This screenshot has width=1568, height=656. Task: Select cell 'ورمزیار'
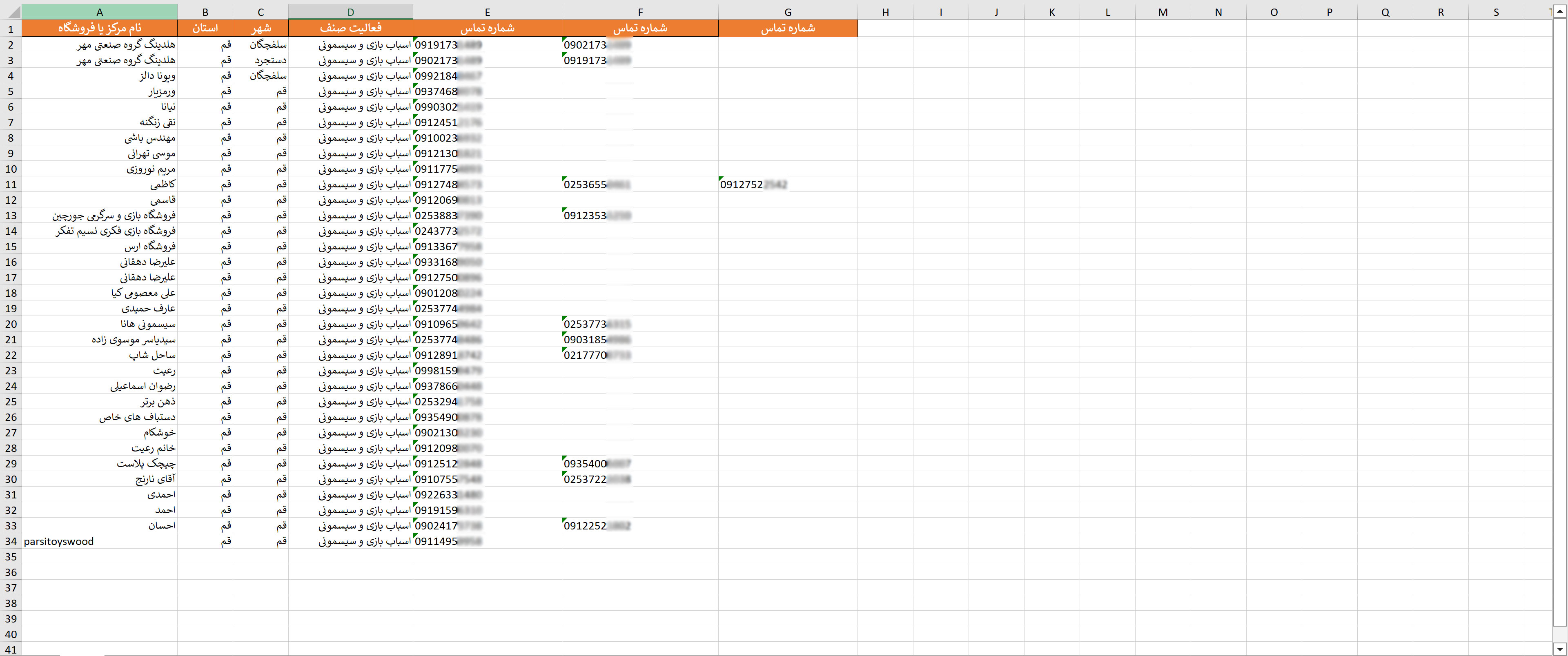pyautogui.click(x=99, y=91)
